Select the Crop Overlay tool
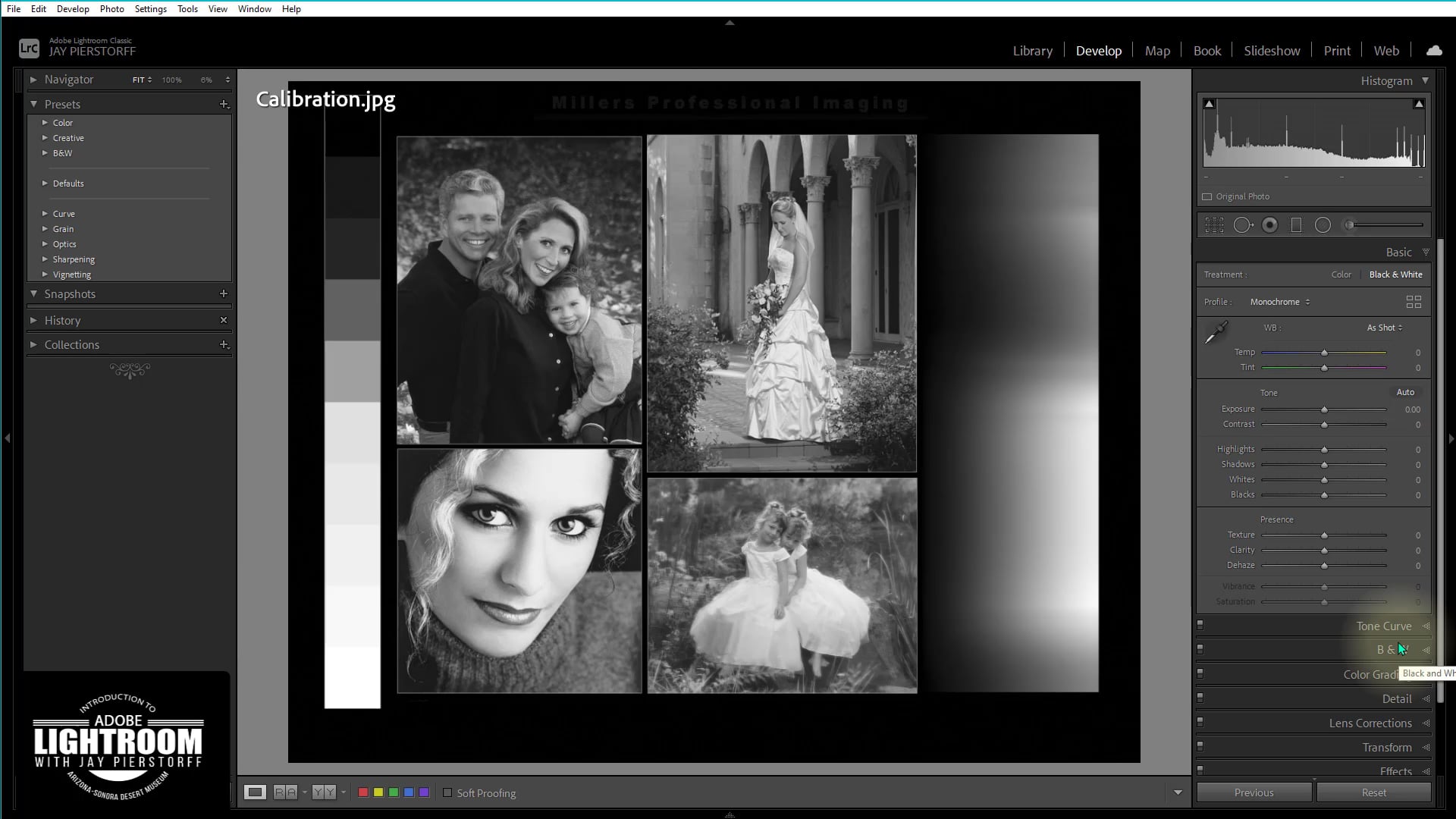1456x819 pixels. (x=1215, y=224)
